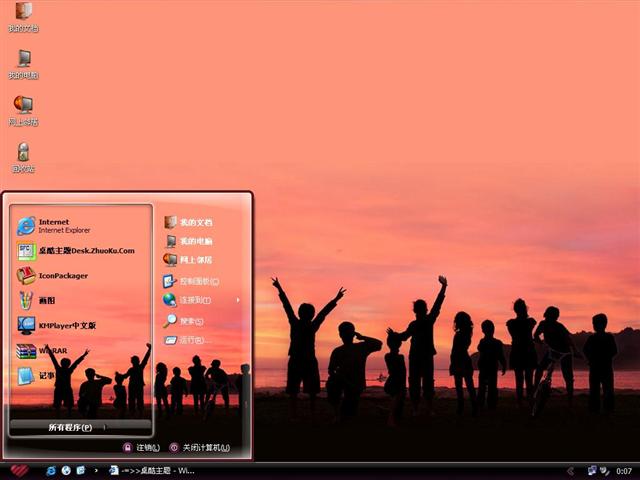Click the magnifier icon beside 搜索(S)
Viewport: 640px width, 480px height.
tap(170, 321)
